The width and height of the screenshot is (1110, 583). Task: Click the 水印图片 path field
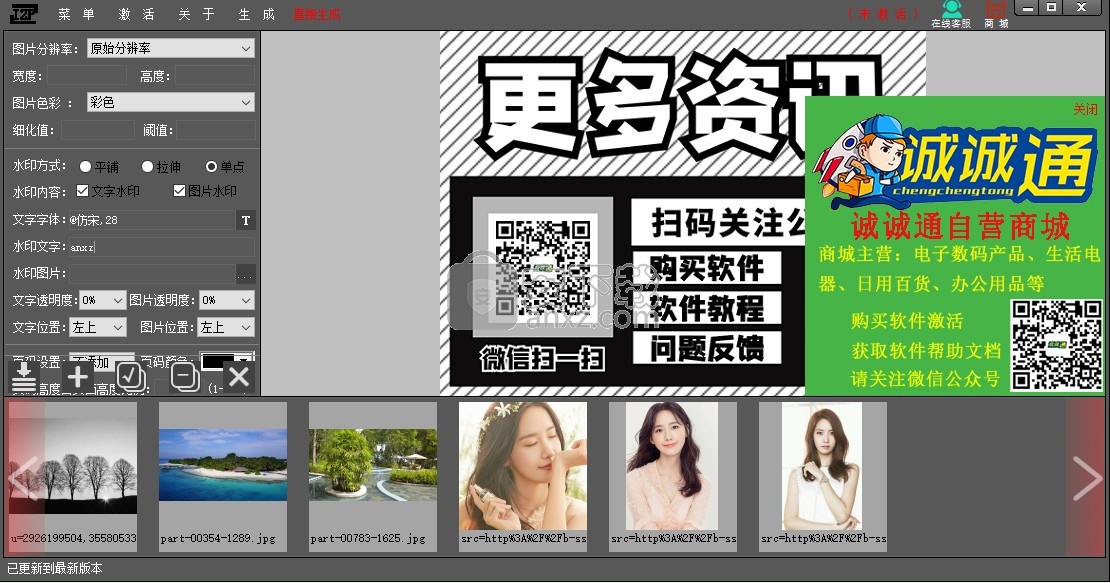(151, 274)
